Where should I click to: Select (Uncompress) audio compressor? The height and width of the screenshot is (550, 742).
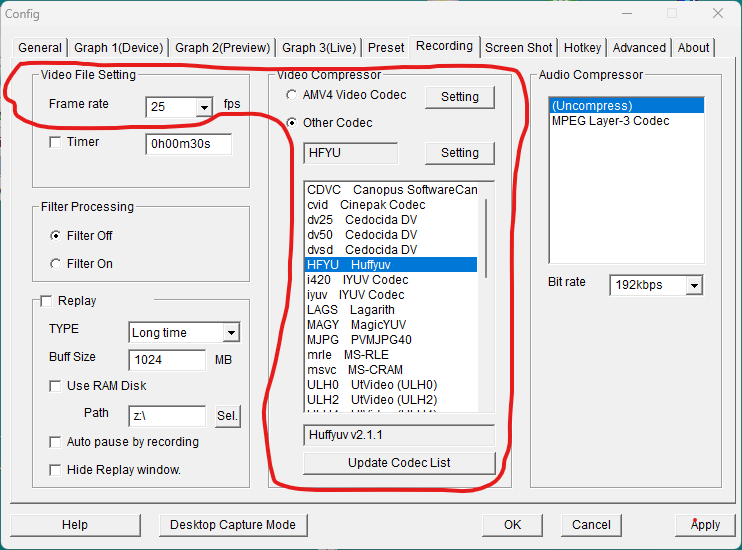pos(627,106)
